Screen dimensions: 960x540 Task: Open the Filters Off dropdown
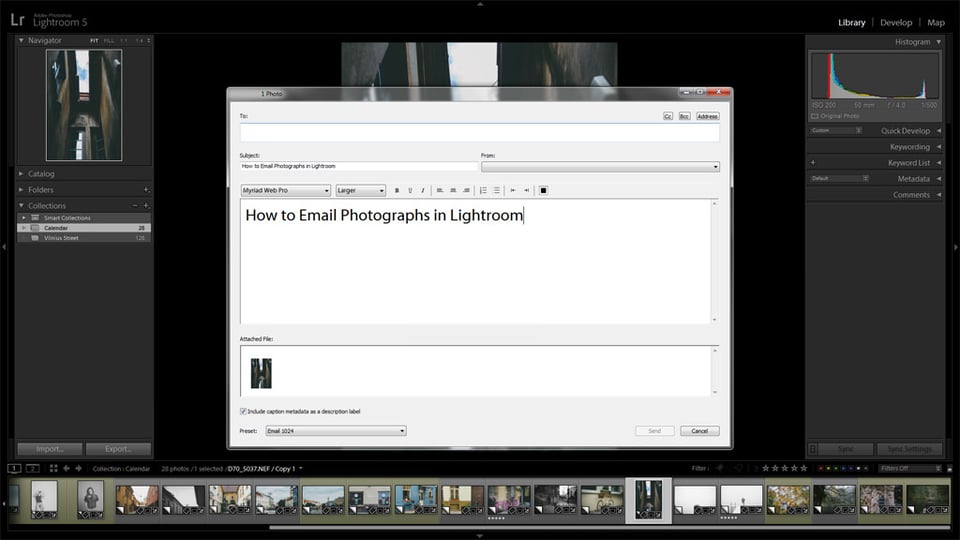tap(910, 468)
